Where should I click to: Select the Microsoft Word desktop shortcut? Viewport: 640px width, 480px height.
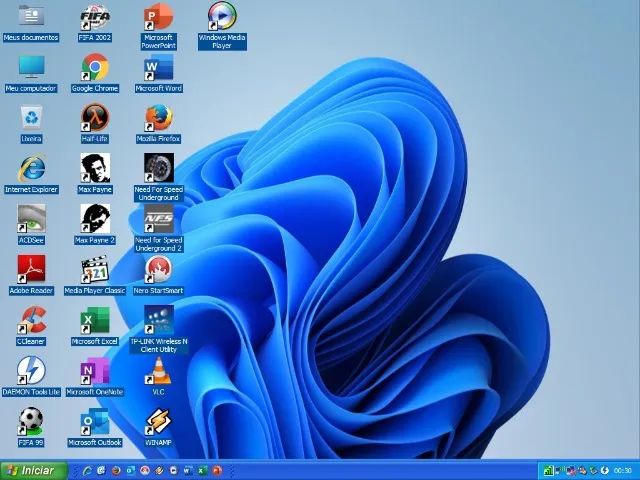coord(159,74)
